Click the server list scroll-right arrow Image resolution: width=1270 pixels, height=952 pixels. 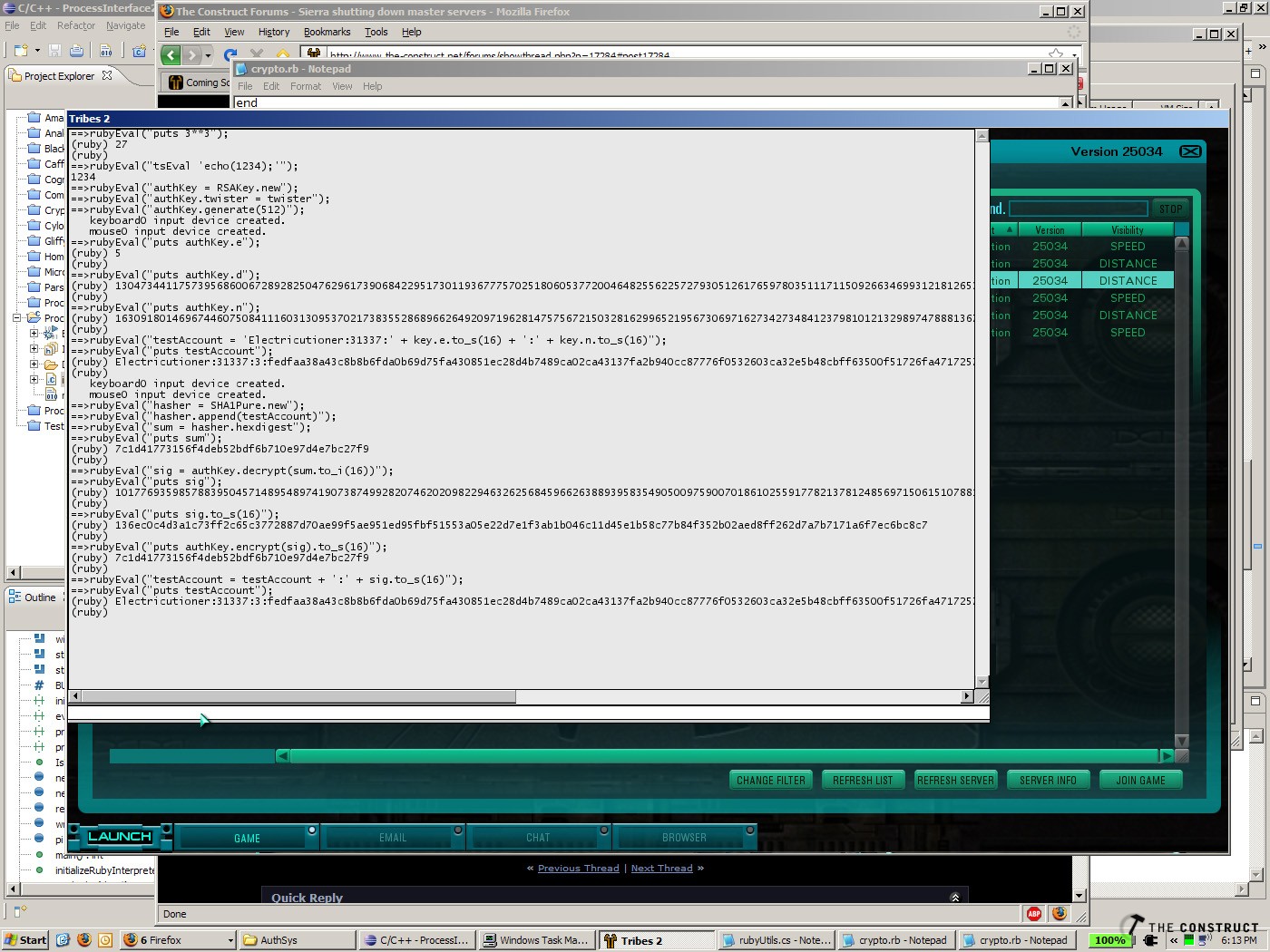1167,755
